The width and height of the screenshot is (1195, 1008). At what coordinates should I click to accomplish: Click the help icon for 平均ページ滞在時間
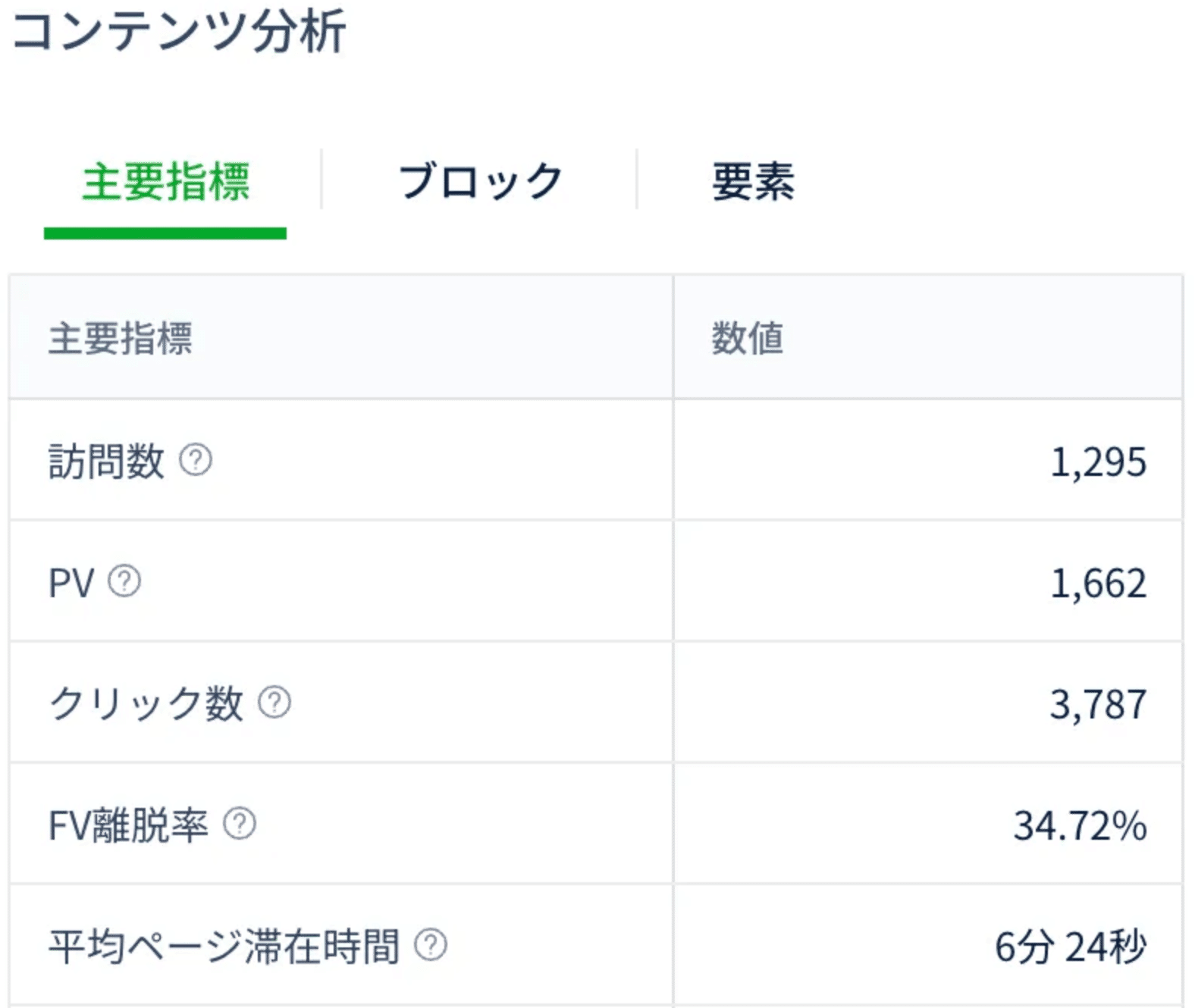tap(431, 945)
